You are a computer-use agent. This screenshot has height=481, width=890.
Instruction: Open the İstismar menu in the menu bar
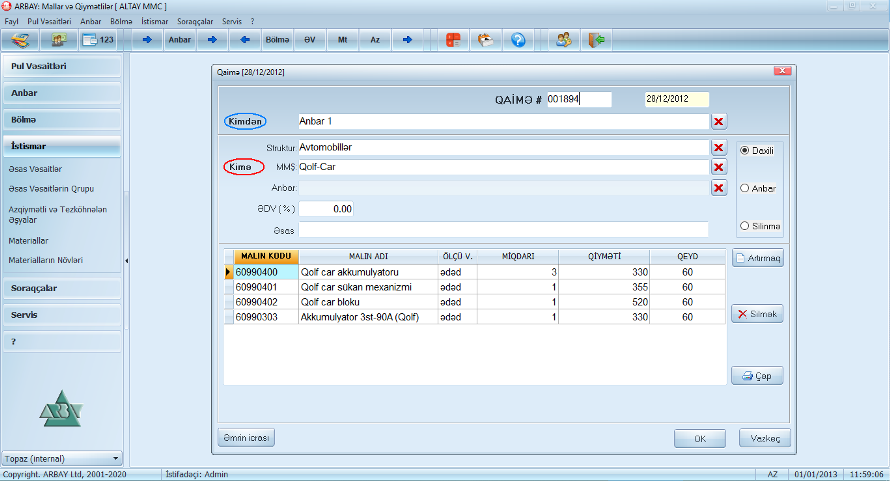coord(154,22)
